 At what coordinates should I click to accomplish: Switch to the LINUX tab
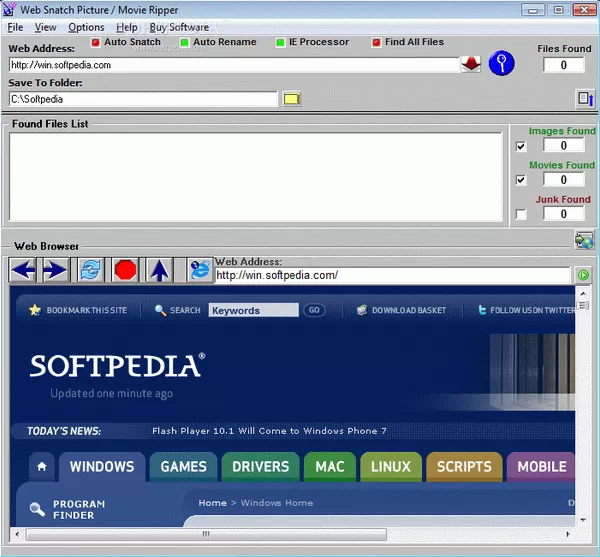tap(391, 466)
